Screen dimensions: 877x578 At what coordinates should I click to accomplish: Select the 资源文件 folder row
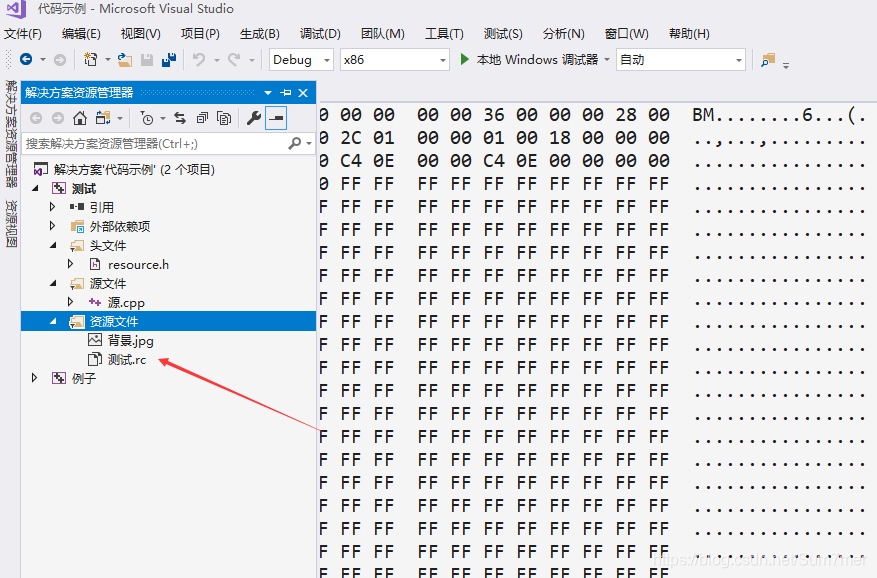click(x=168, y=321)
